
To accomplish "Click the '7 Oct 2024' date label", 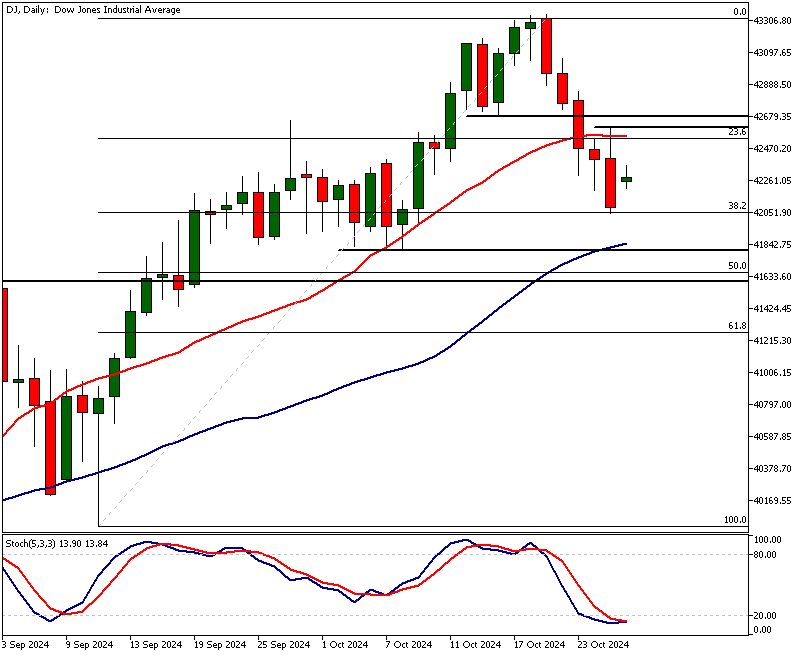I will pyautogui.click(x=409, y=645).
